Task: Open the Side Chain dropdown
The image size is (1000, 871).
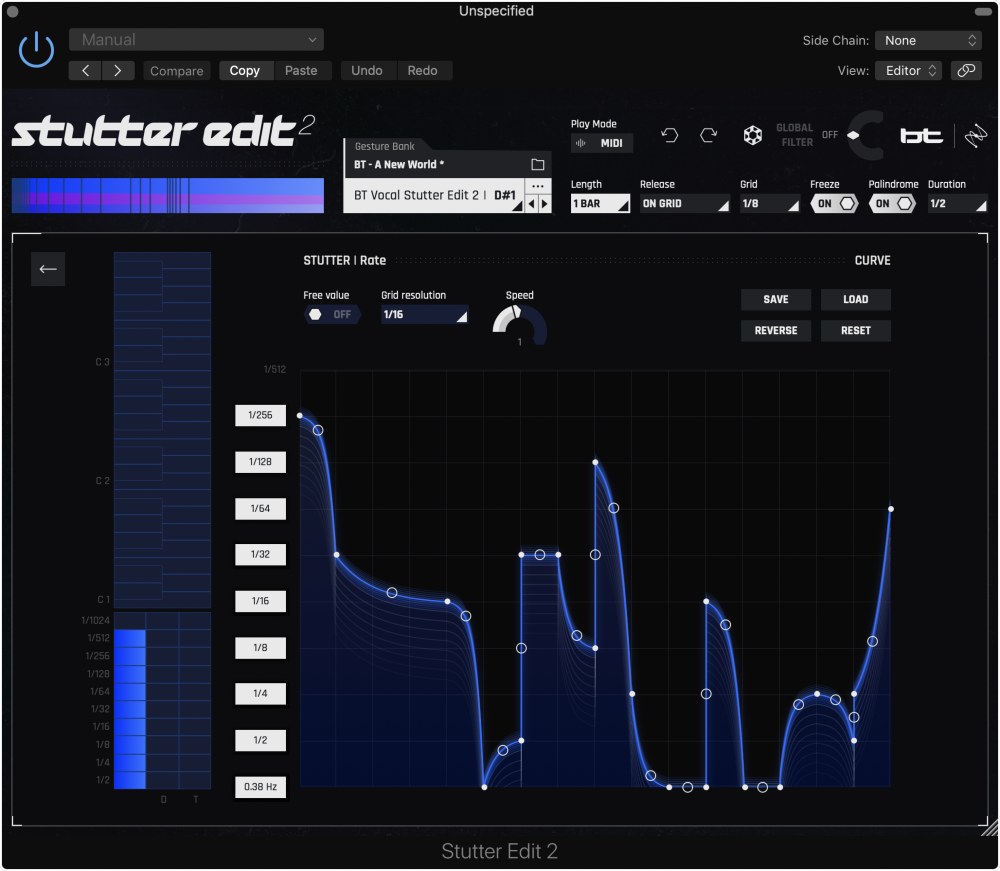Action: 928,40
